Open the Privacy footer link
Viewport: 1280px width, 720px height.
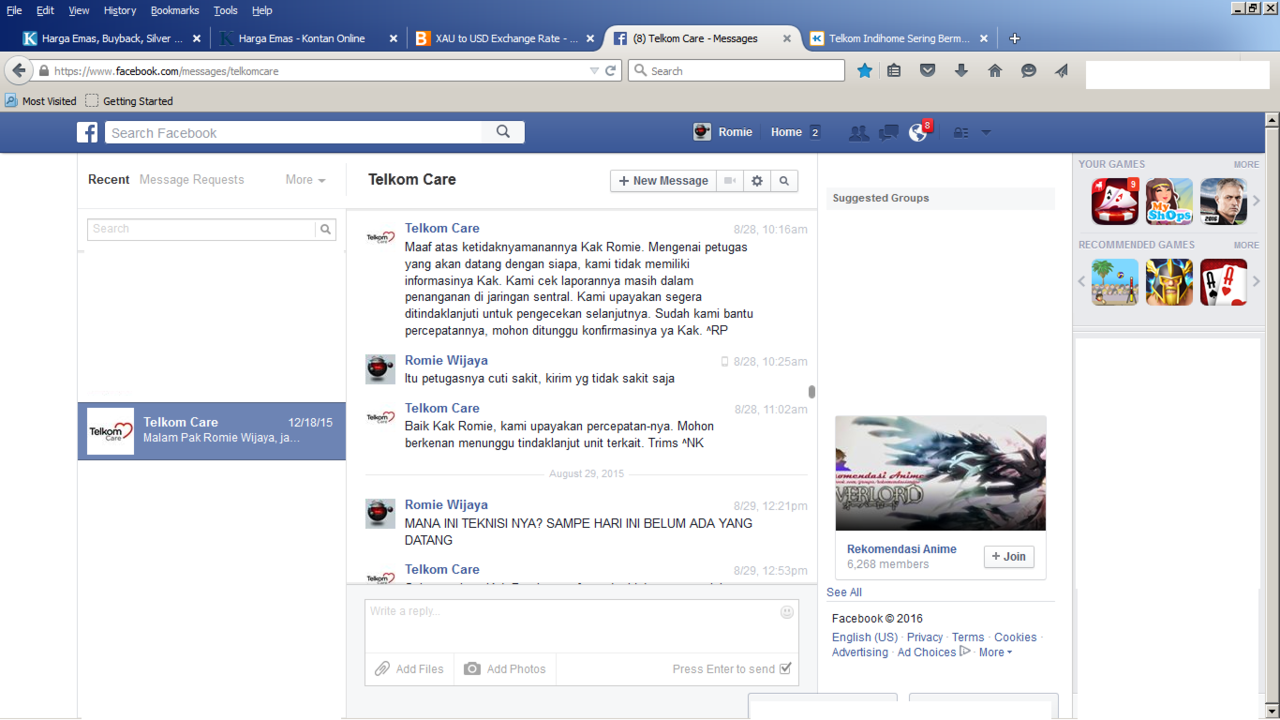[925, 637]
